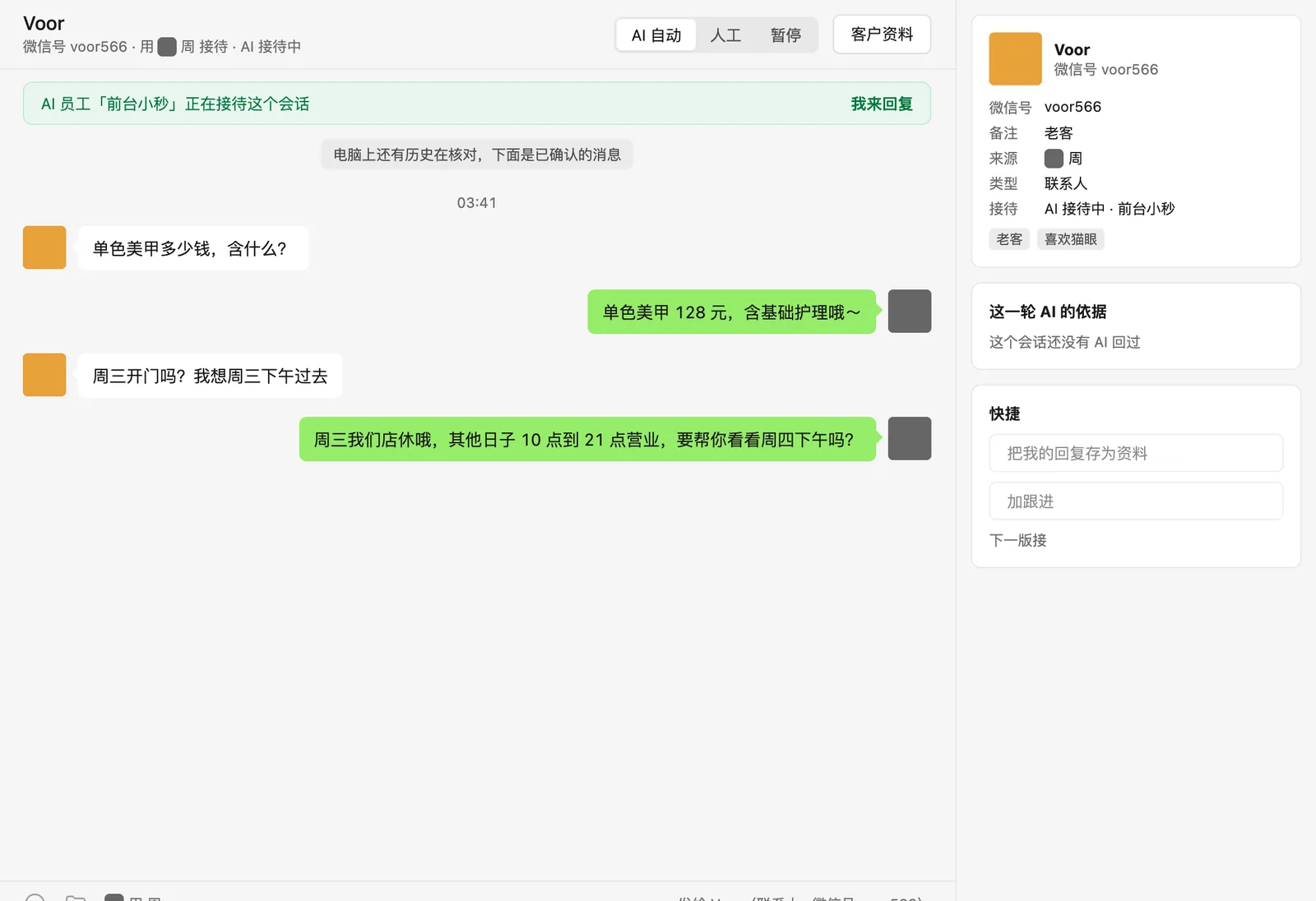The image size is (1316, 901).
Task: Click staff avatar beside 周三我们店休哦 reply
Action: click(x=910, y=438)
